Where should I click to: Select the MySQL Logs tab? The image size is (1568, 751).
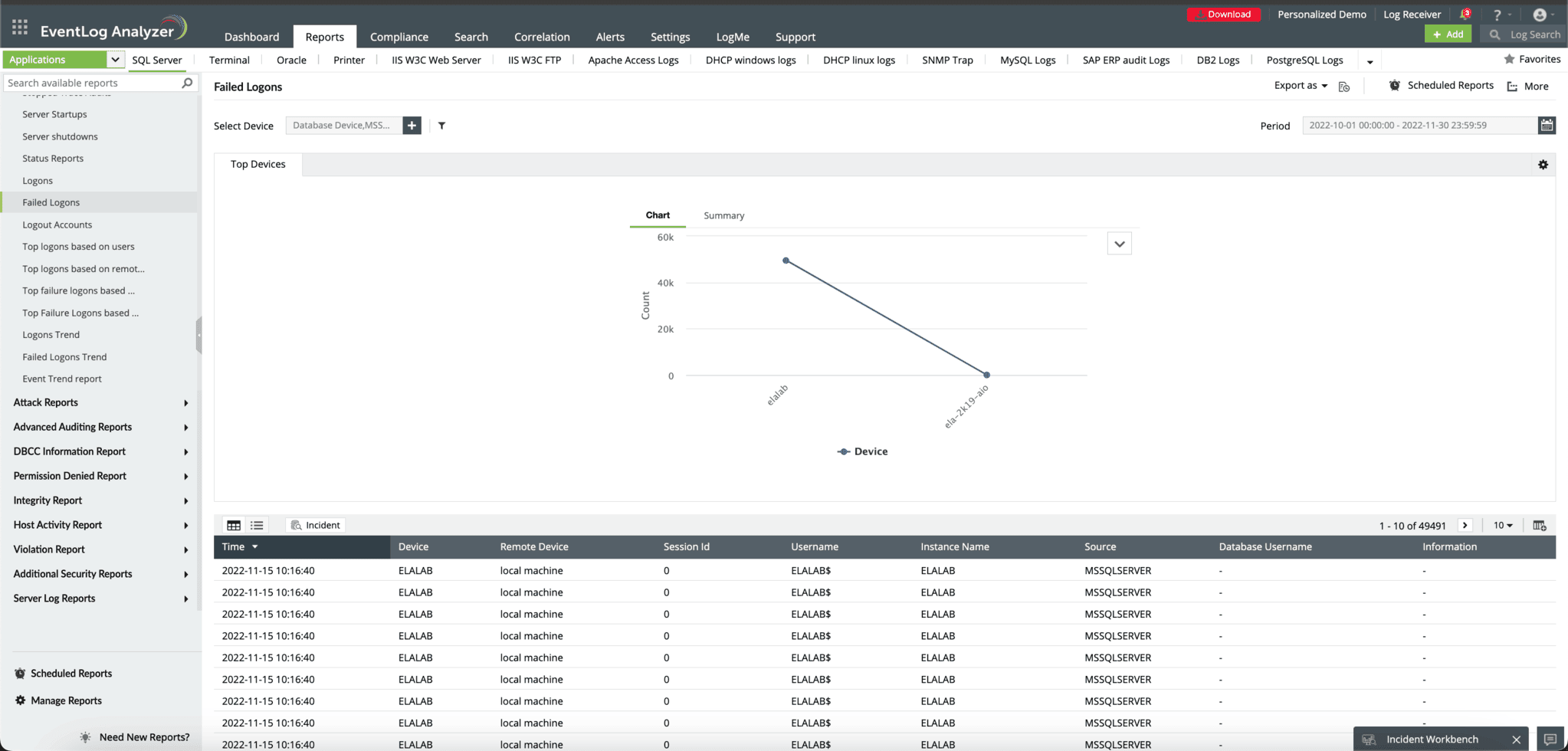1028,60
